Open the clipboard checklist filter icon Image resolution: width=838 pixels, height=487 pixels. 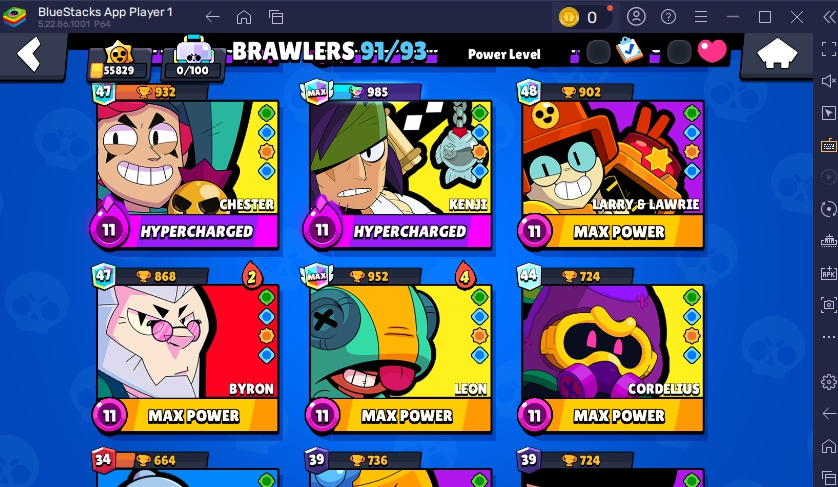629,50
